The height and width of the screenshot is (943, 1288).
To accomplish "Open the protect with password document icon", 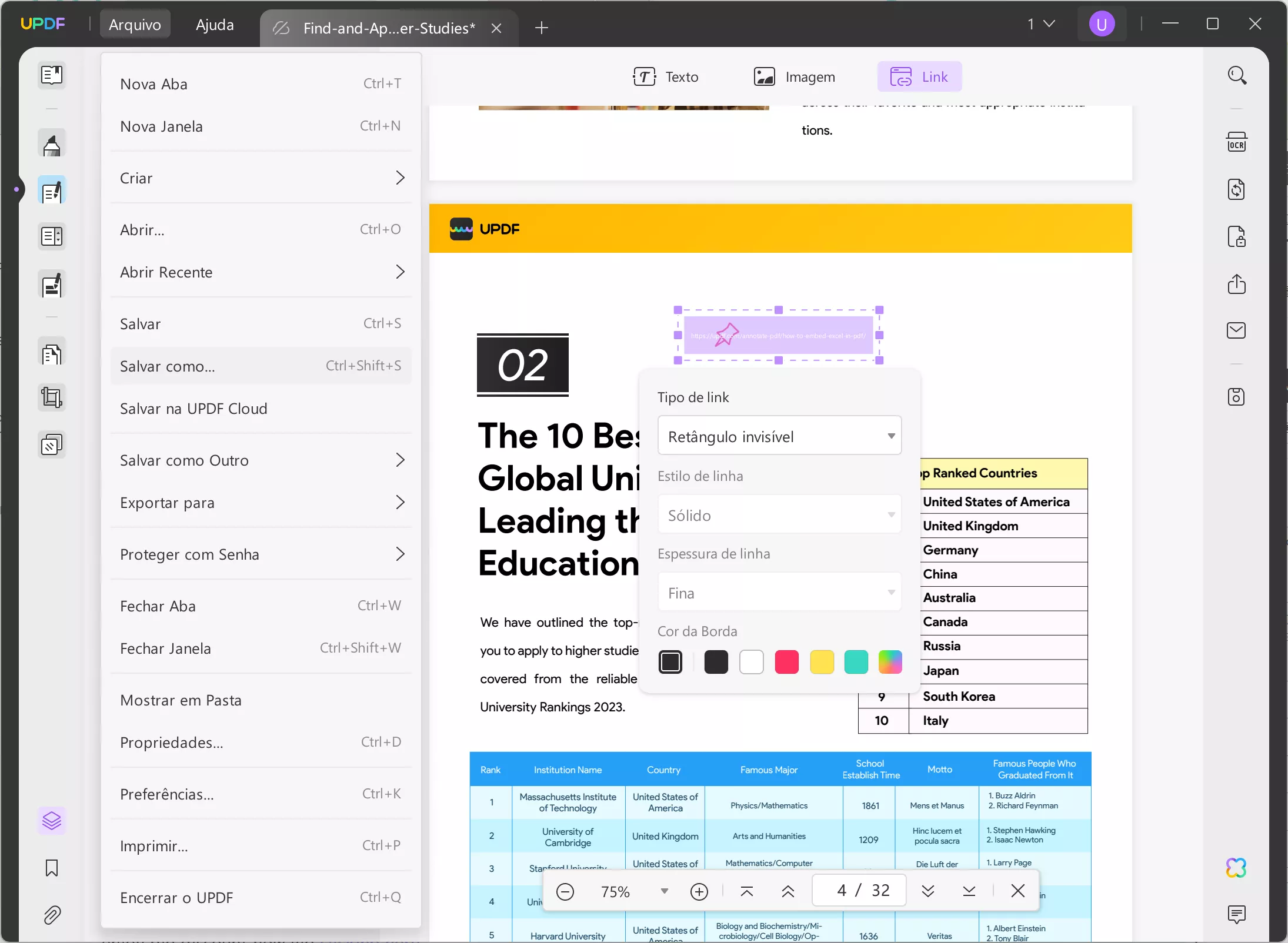I will tap(1236, 237).
